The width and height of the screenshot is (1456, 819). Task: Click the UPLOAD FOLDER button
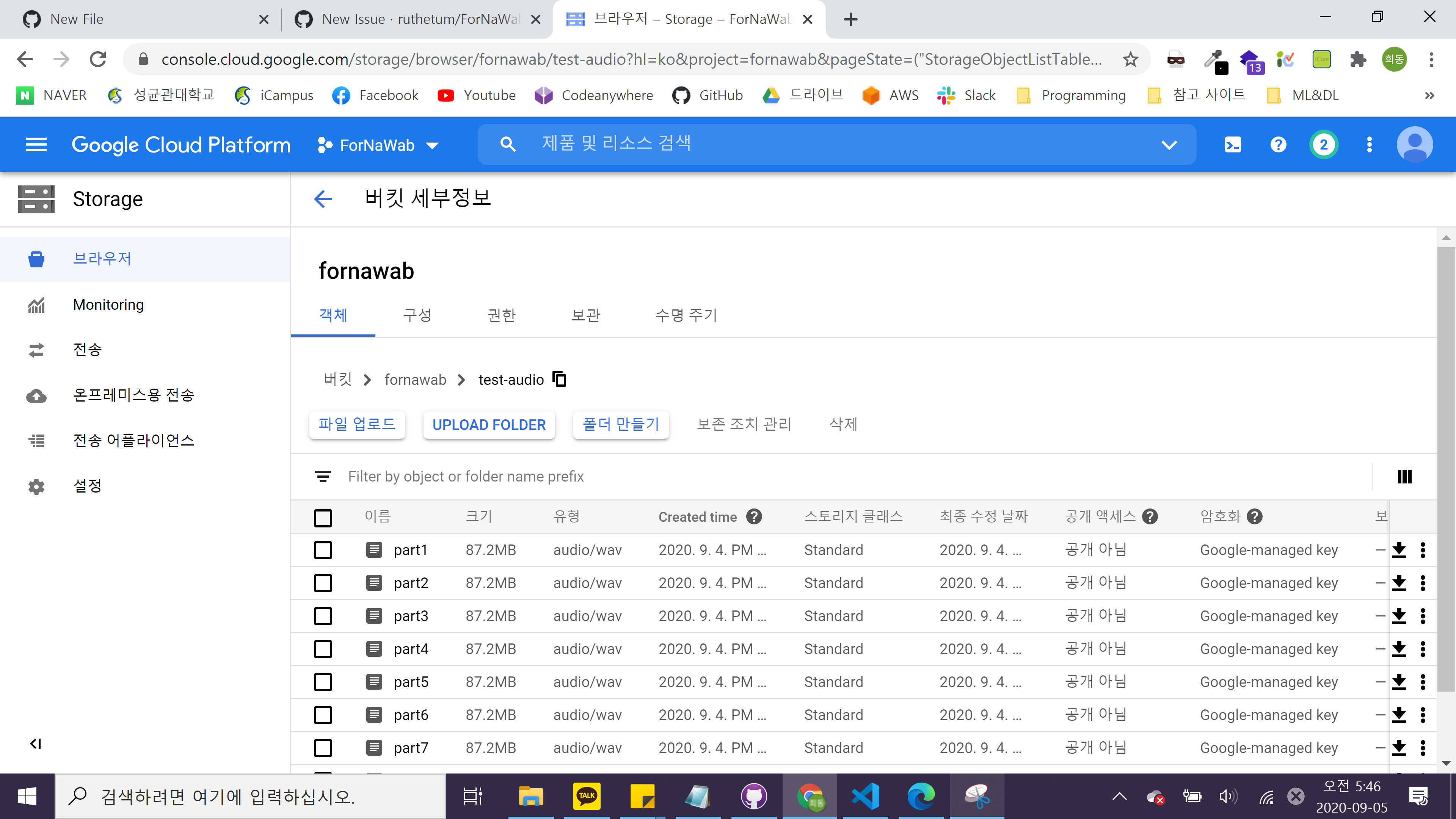(x=488, y=425)
